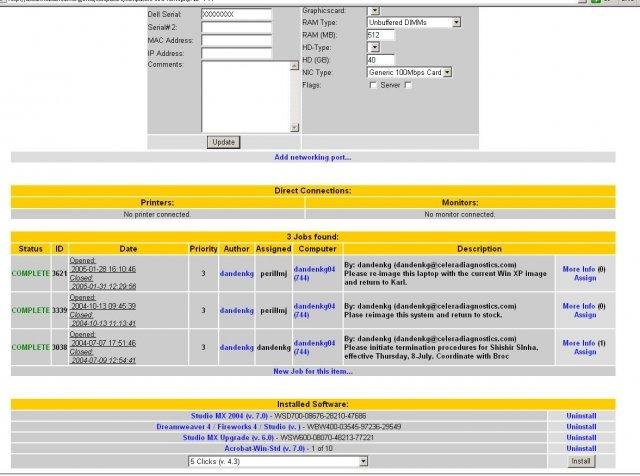Image resolution: width=640 pixels, height=476 pixels.
Task: Click job ID 3339
Action: pos(60,311)
